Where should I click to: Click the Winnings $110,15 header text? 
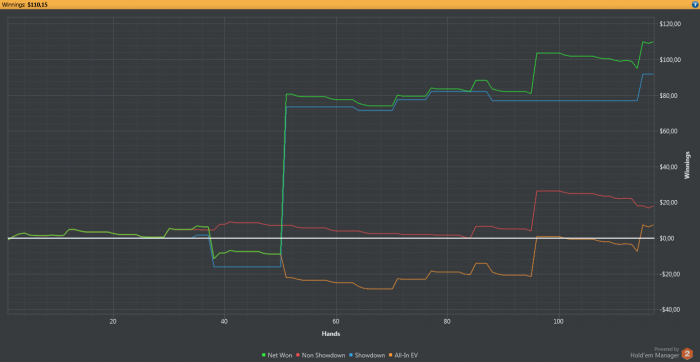coord(25,4)
